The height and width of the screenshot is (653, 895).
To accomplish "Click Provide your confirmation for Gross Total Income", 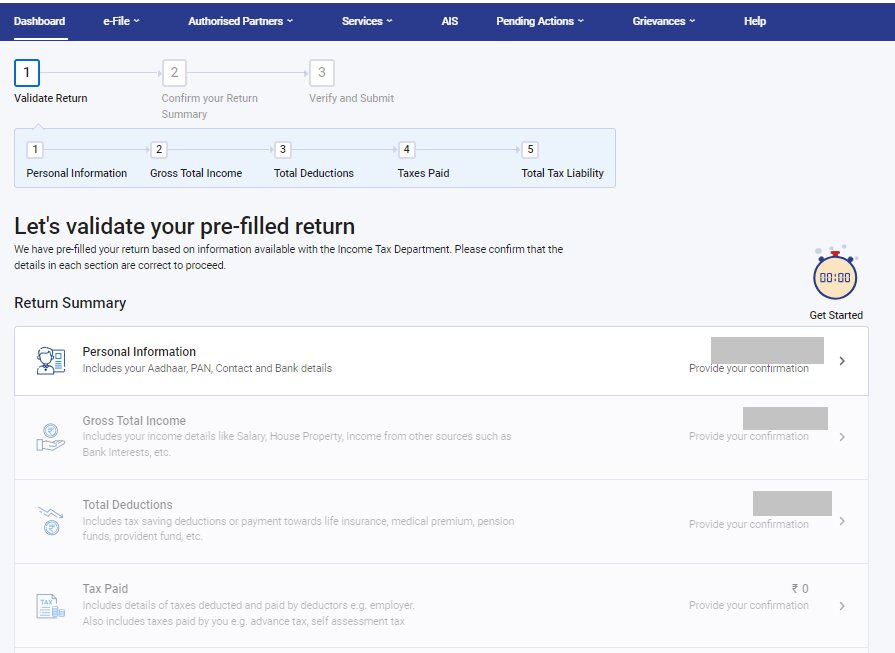I will pos(747,436).
